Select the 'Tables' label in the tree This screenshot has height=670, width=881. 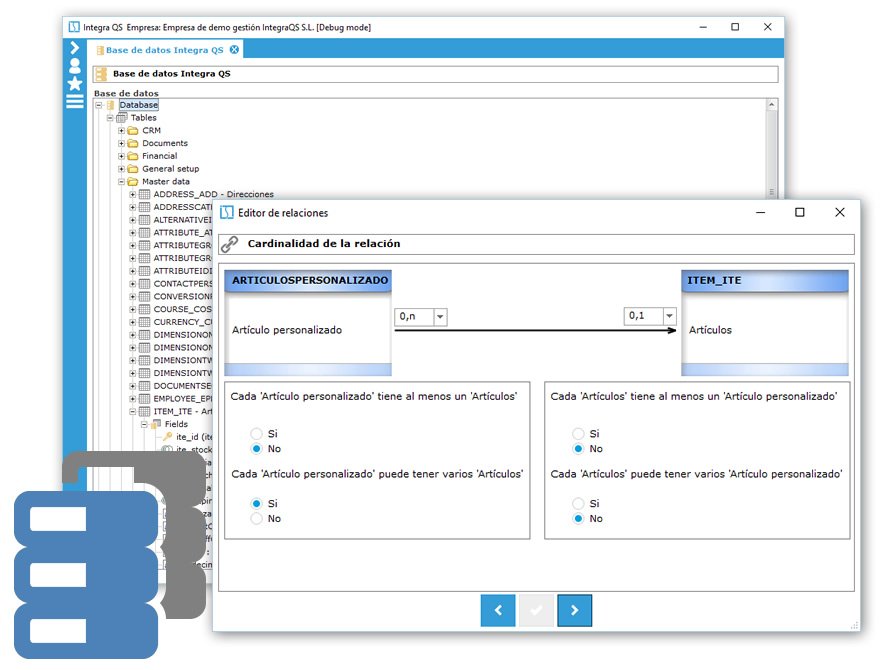click(144, 118)
